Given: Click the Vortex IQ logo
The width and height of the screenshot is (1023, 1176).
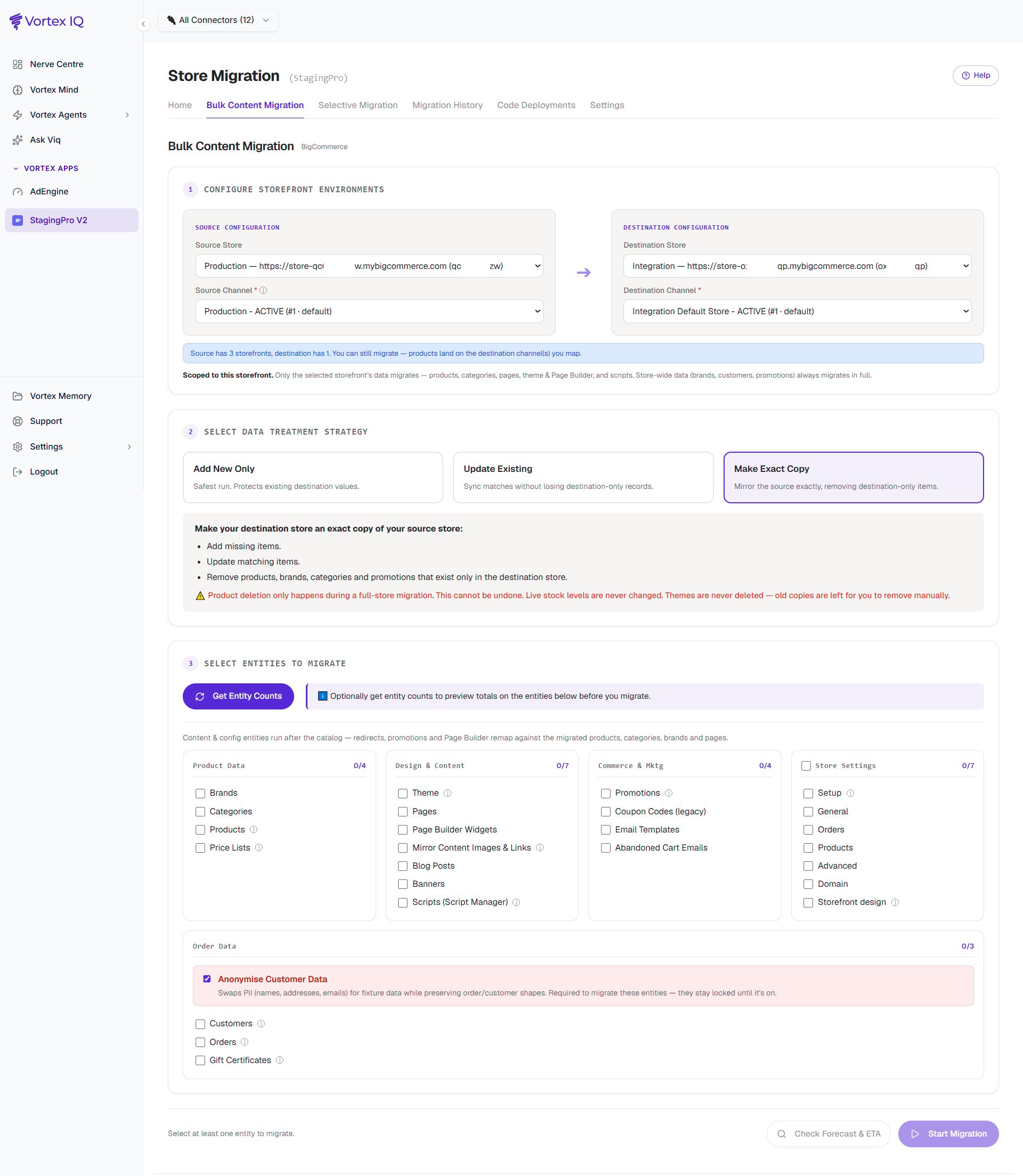Looking at the screenshot, I should [x=47, y=21].
